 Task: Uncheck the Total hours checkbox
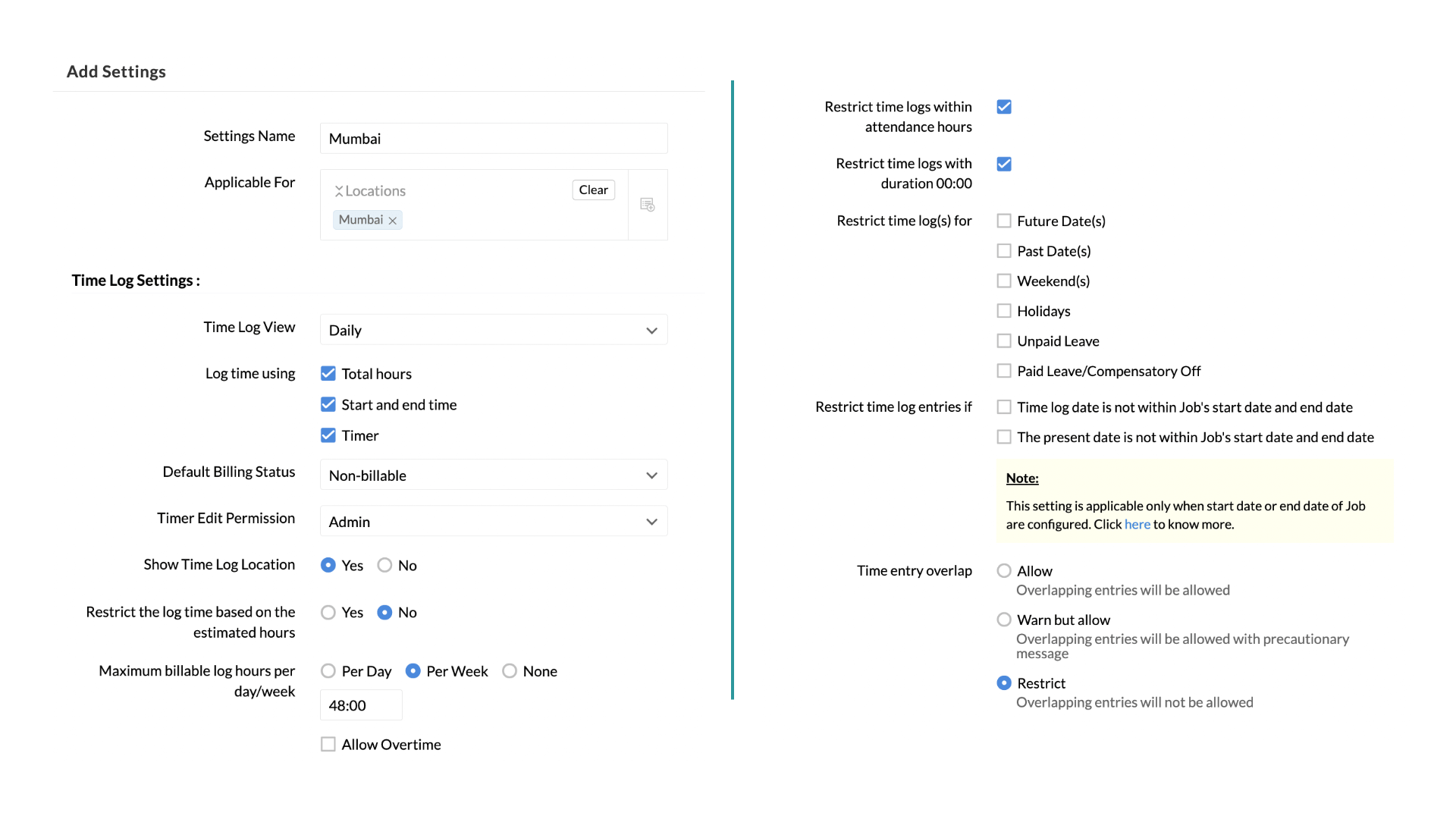328,374
